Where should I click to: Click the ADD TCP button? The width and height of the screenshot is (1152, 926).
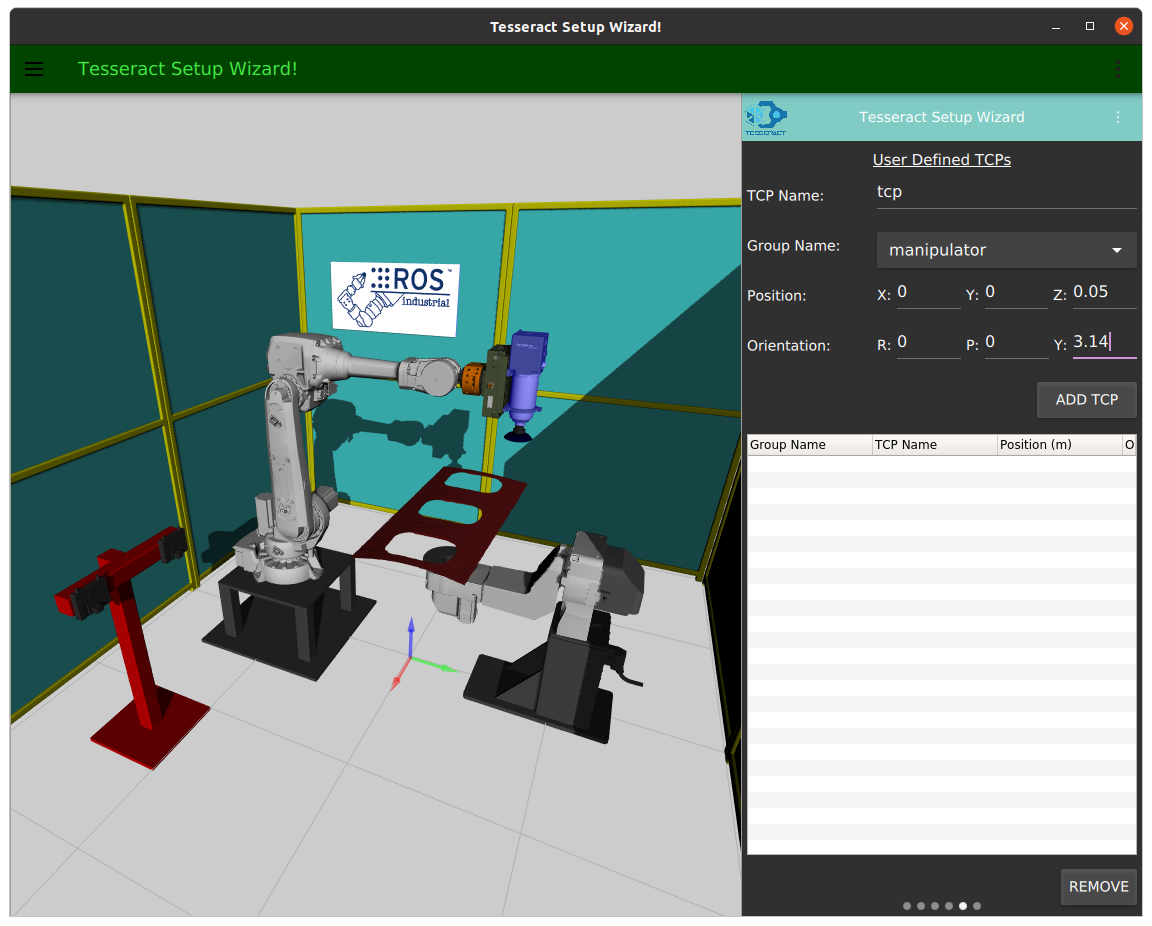coord(1086,400)
